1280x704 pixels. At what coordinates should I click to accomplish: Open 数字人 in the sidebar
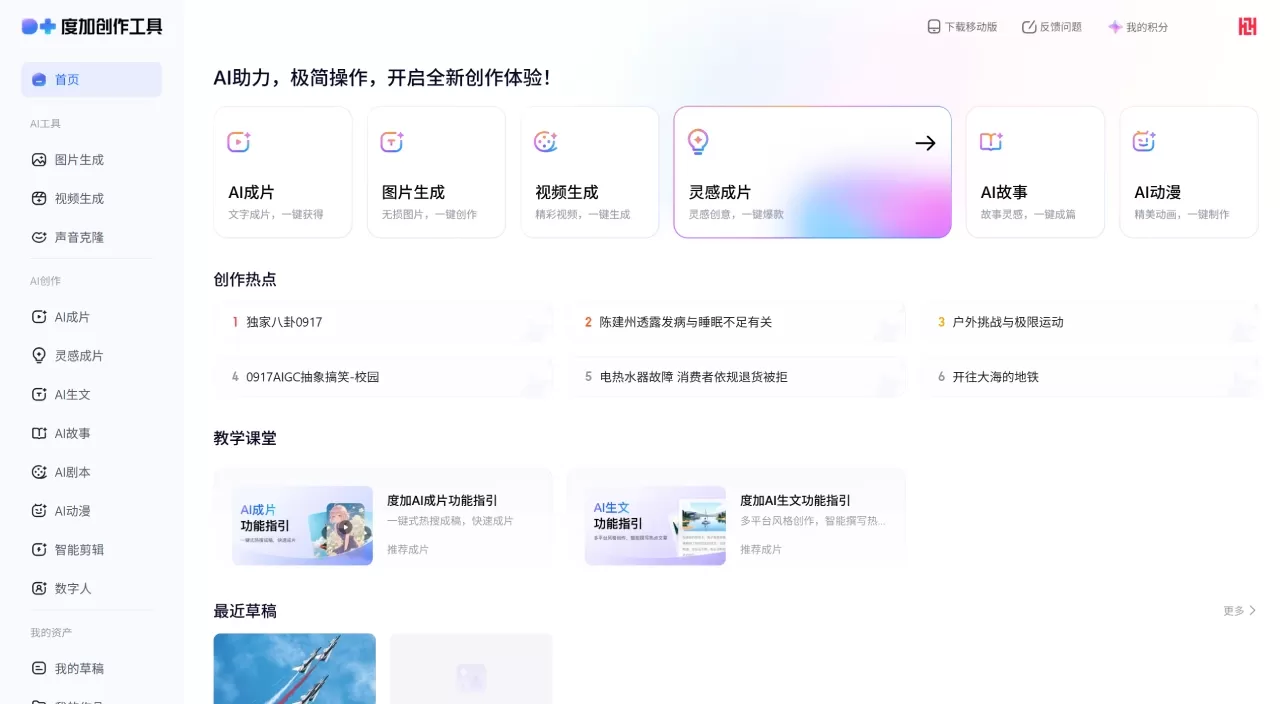(x=91, y=589)
